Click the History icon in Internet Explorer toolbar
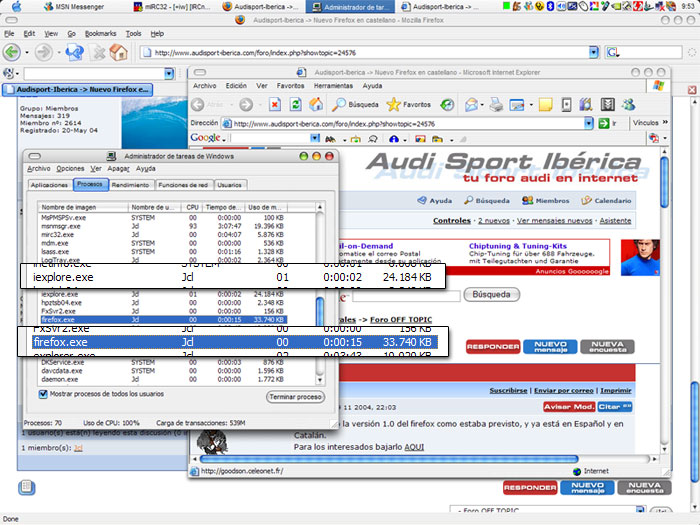This screenshot has width=700, height=525. point(447,105)
